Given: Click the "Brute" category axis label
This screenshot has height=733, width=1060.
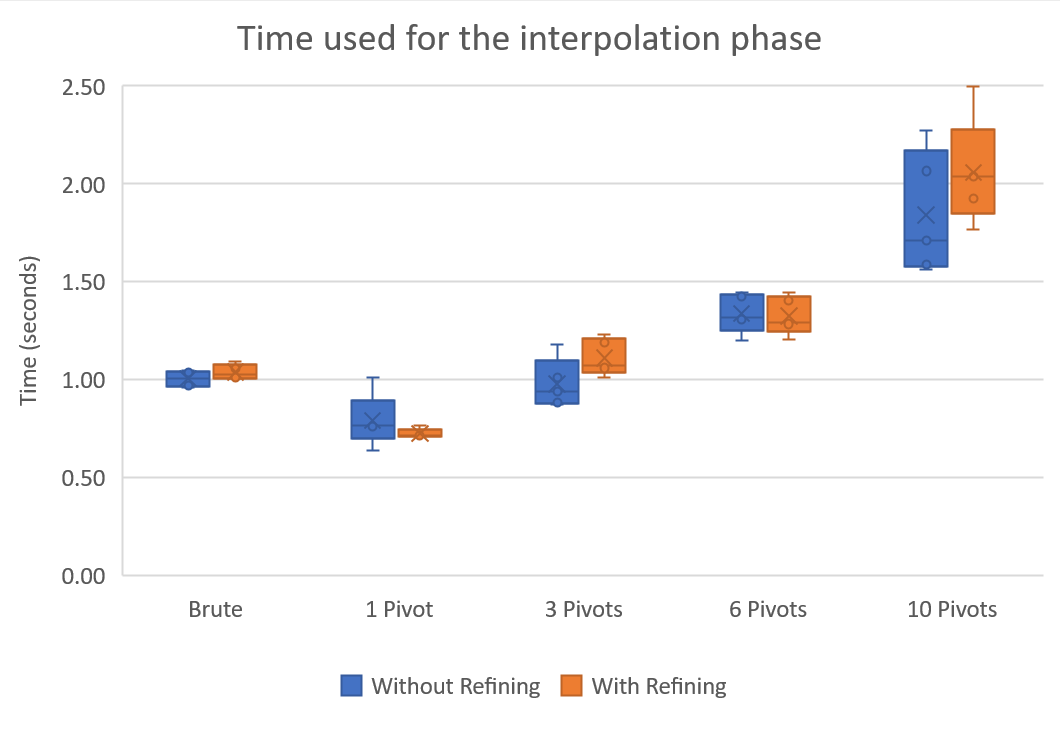Looking at the screenshot, I should pos(215,609).
